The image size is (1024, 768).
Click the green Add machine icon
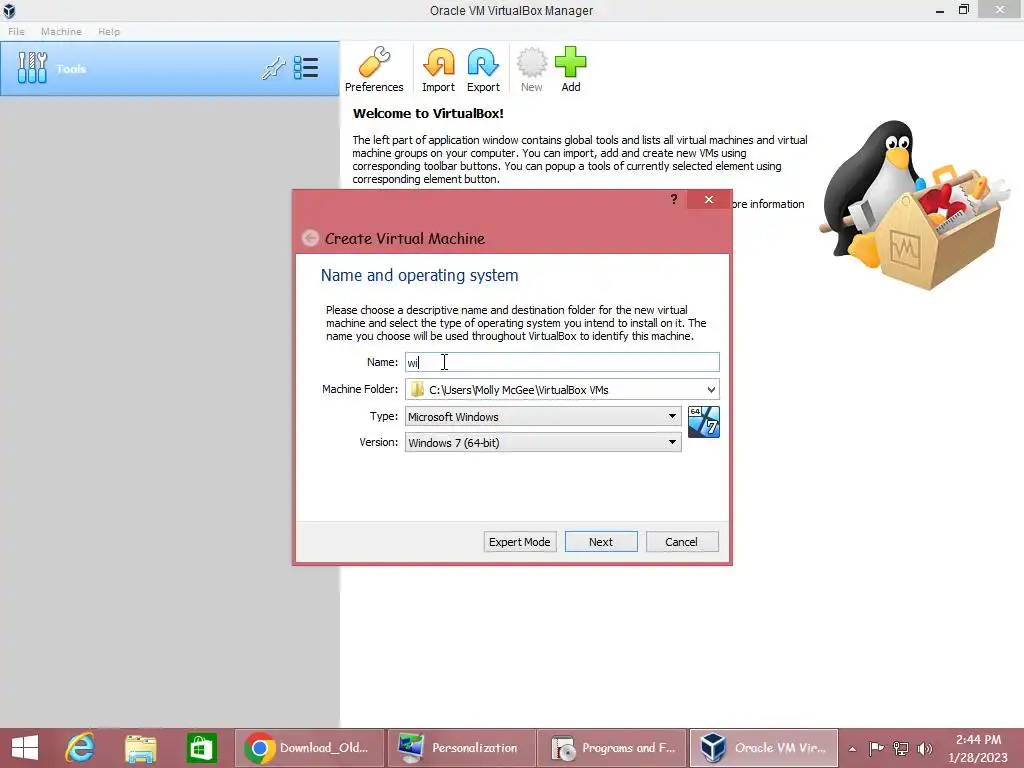[x=571, y=69]
